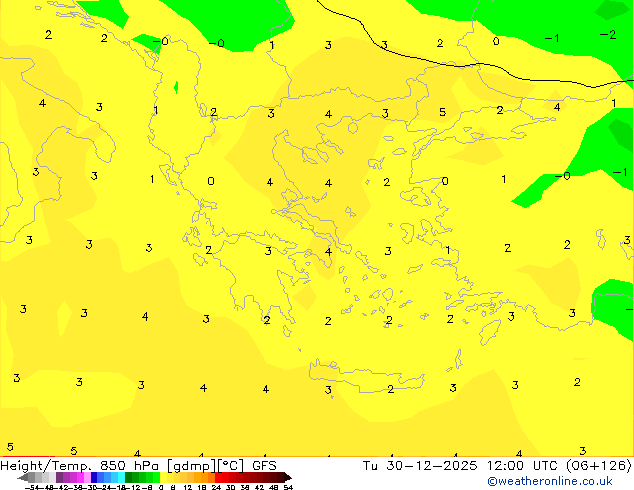Click the 'Height/Temp.' title text
Viewport: 634px width, 490px height.
pyautogui.click(x=45, y=466)
